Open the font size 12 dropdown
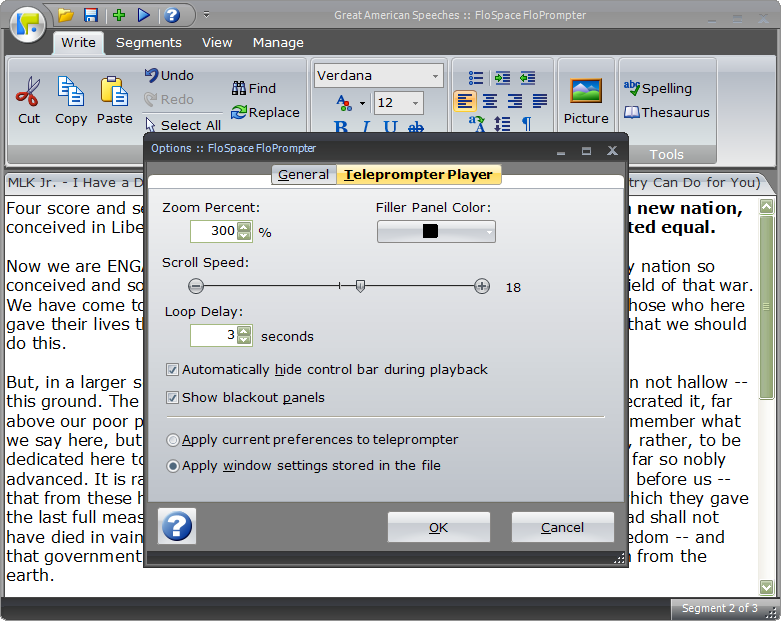 (415, 103)
